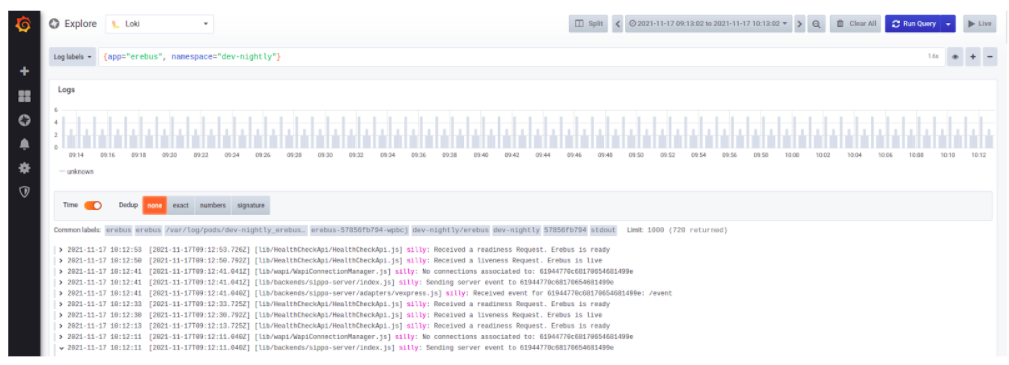Toggle the Time switch in logs
Viewport: 1009px width, 365px height.
pos(93,205)
